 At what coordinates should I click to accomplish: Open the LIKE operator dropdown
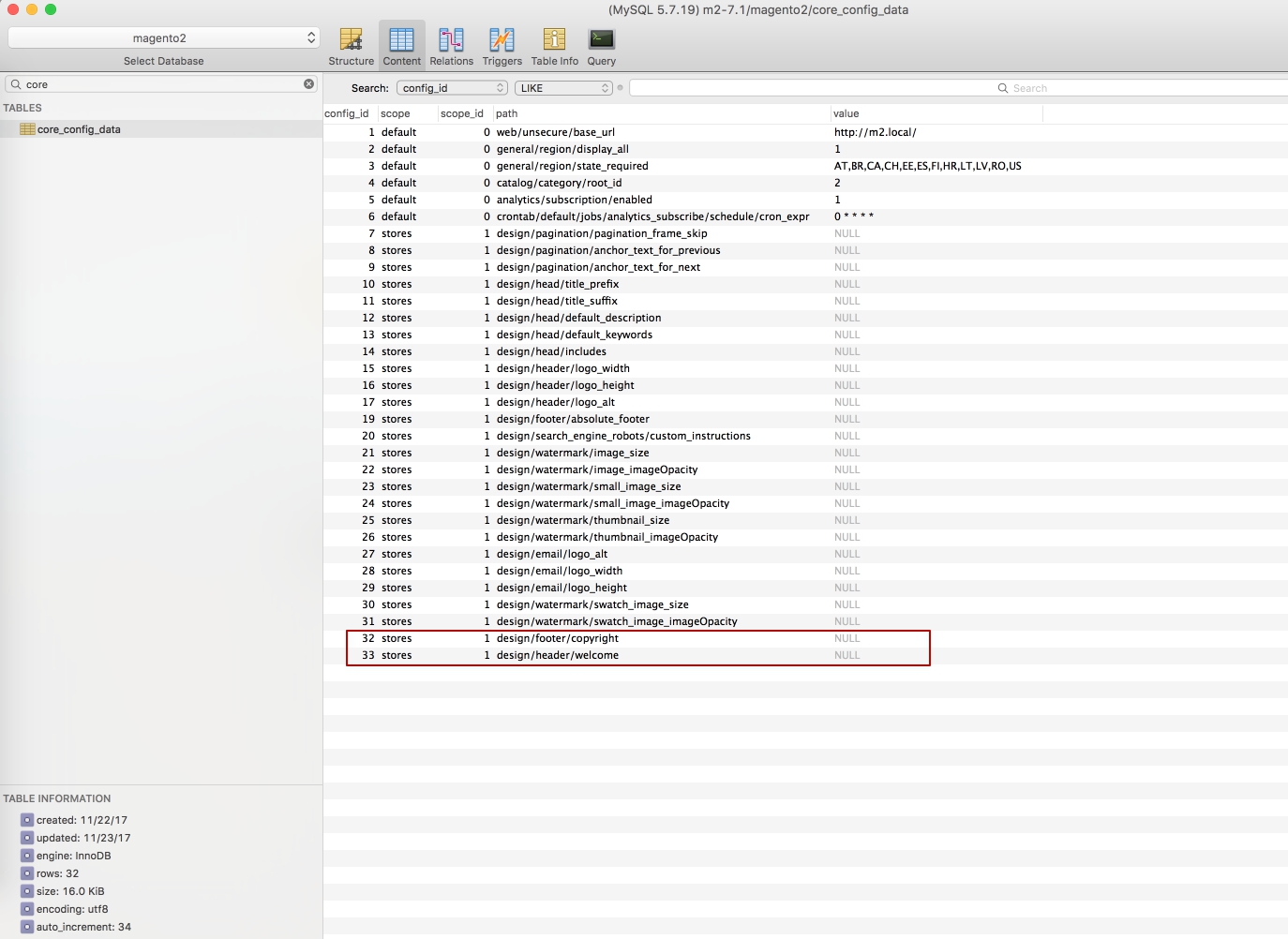[x=563, y=88]
